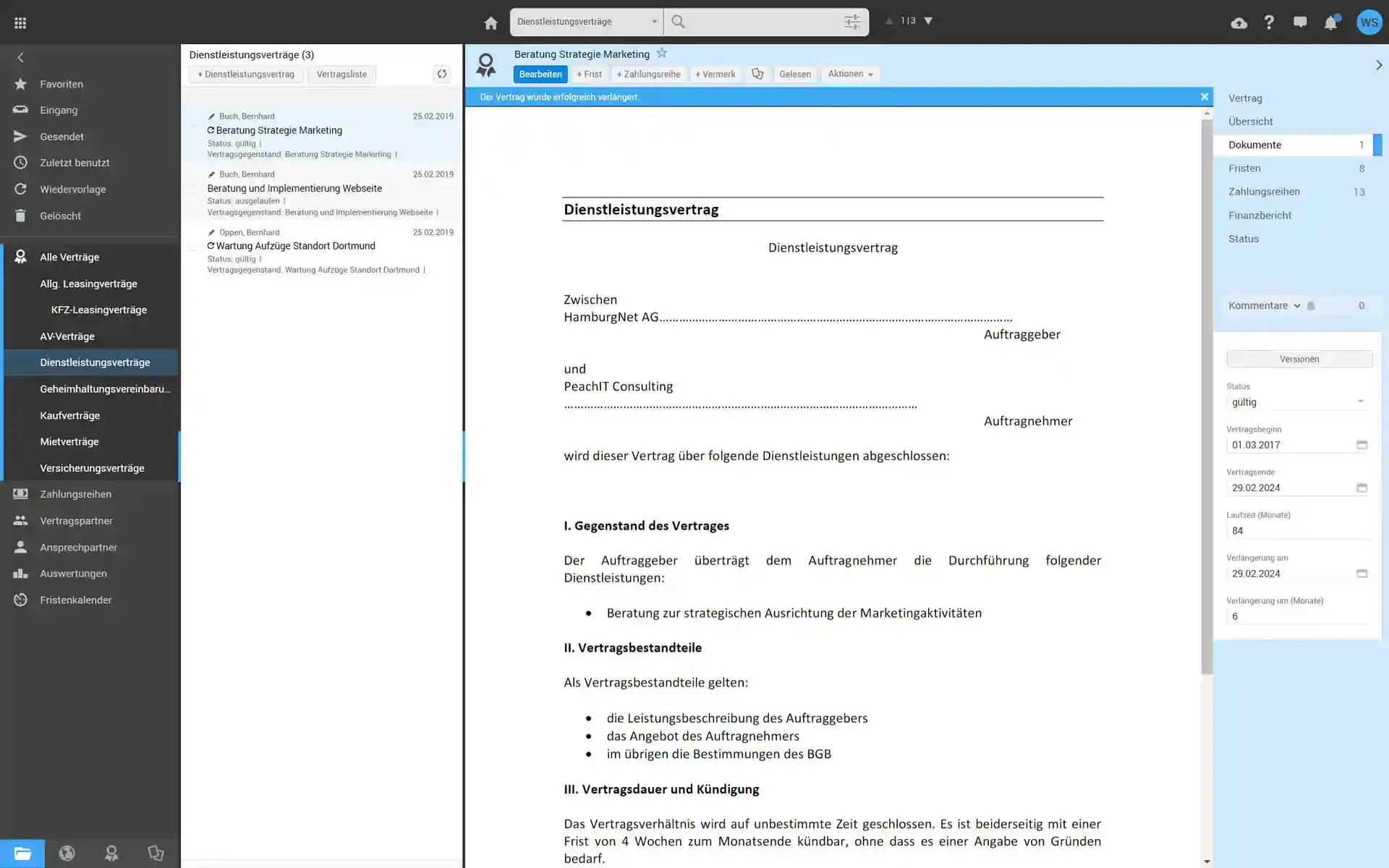Tick checkbox for Beratung und Implementierung Webseite
Image resolution: width=1389 pixels, height=868 pixels.
point(192,189)
